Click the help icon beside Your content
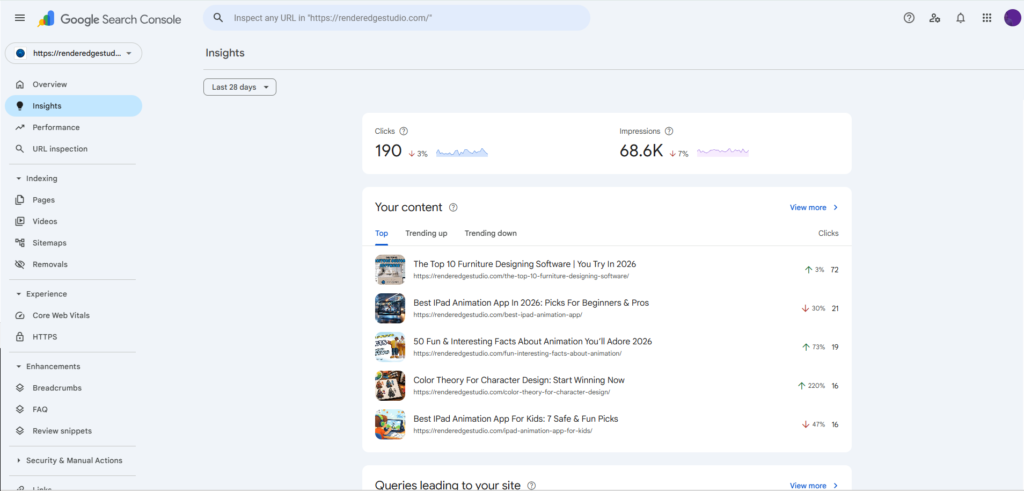The width and height of the screenshot is (1024, 491). (453, 208)
